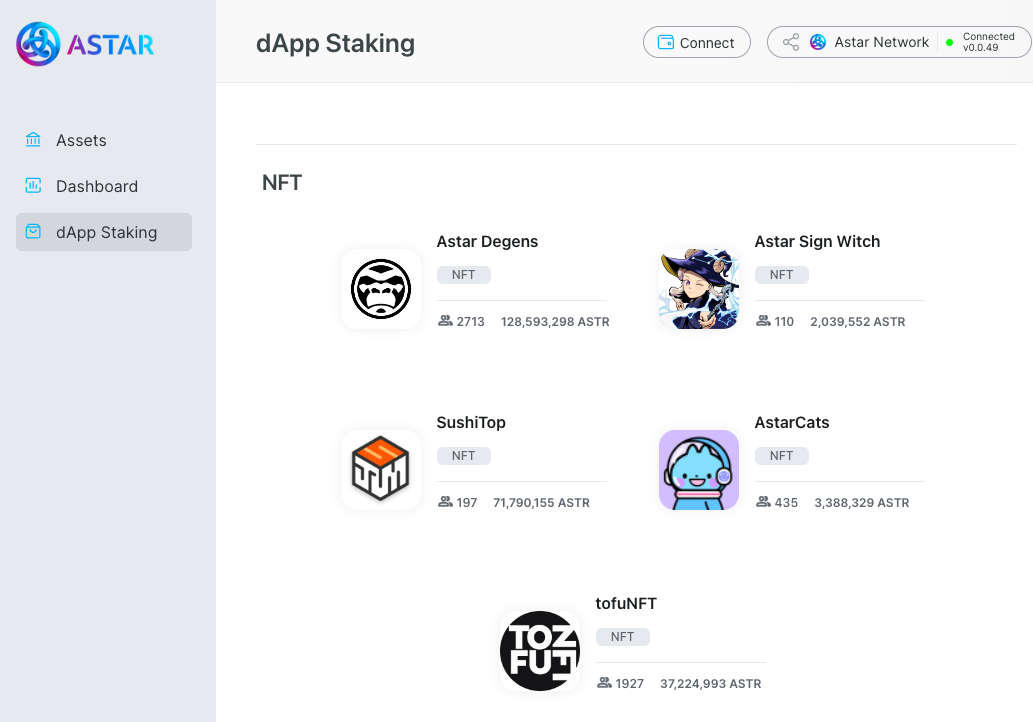This screenshot has width=1033, height=722.
Task: Click the Connect wallet button
Action: [696, 42]
